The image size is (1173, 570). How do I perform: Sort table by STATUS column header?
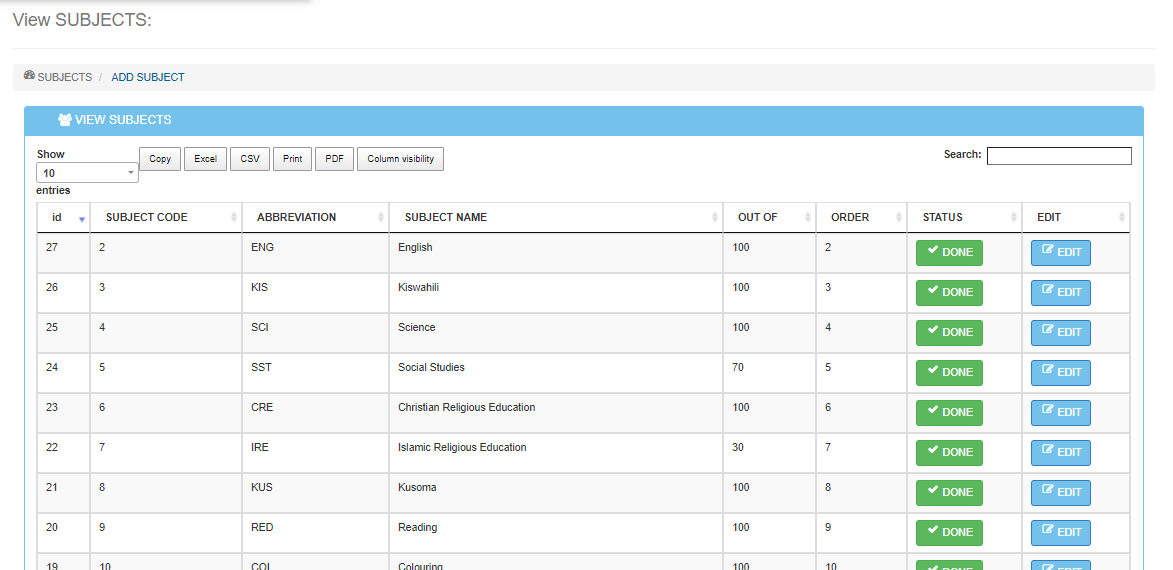pos(942,218)
